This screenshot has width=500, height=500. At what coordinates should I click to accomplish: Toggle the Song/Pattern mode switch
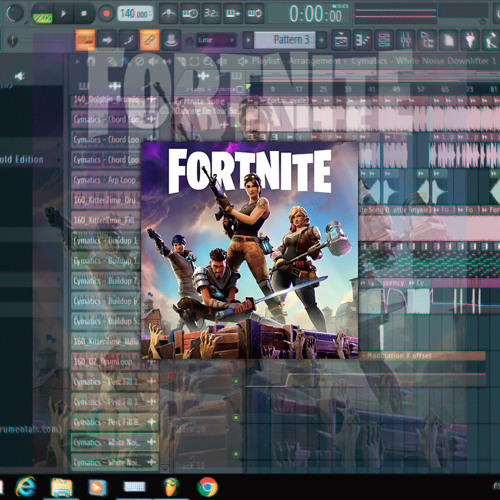click(x=42, y=15)
